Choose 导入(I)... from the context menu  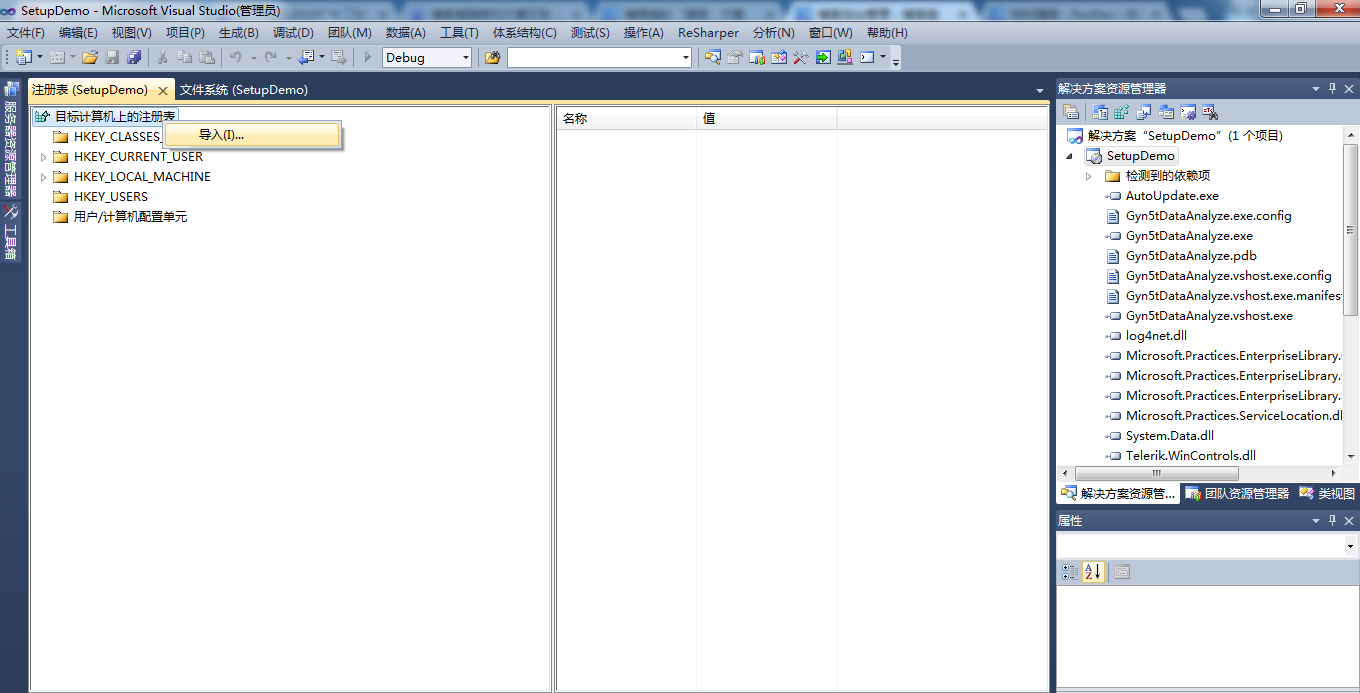[x=253, y=135]
